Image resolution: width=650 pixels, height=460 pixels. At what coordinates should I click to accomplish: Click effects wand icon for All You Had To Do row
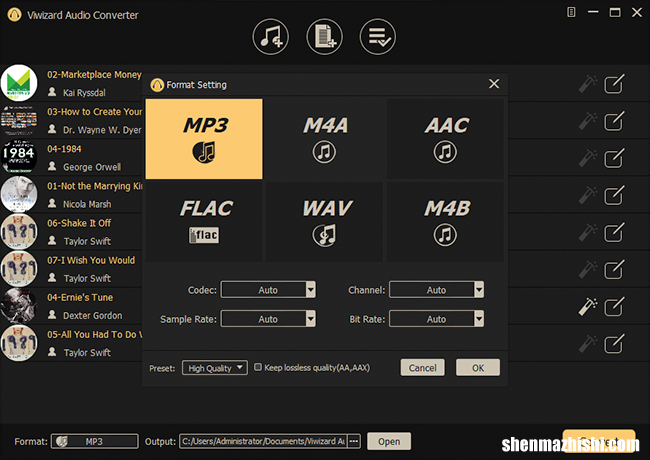pos(588,344)
